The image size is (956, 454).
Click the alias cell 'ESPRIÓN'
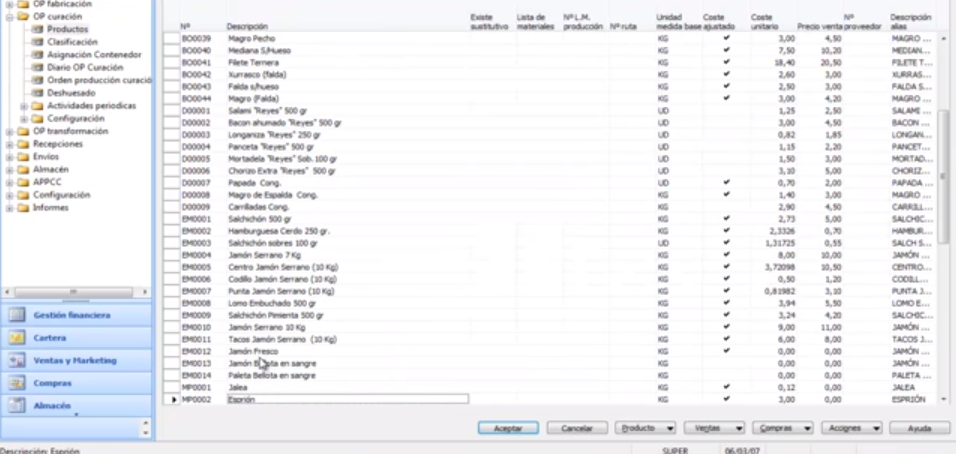pos(908,399)
